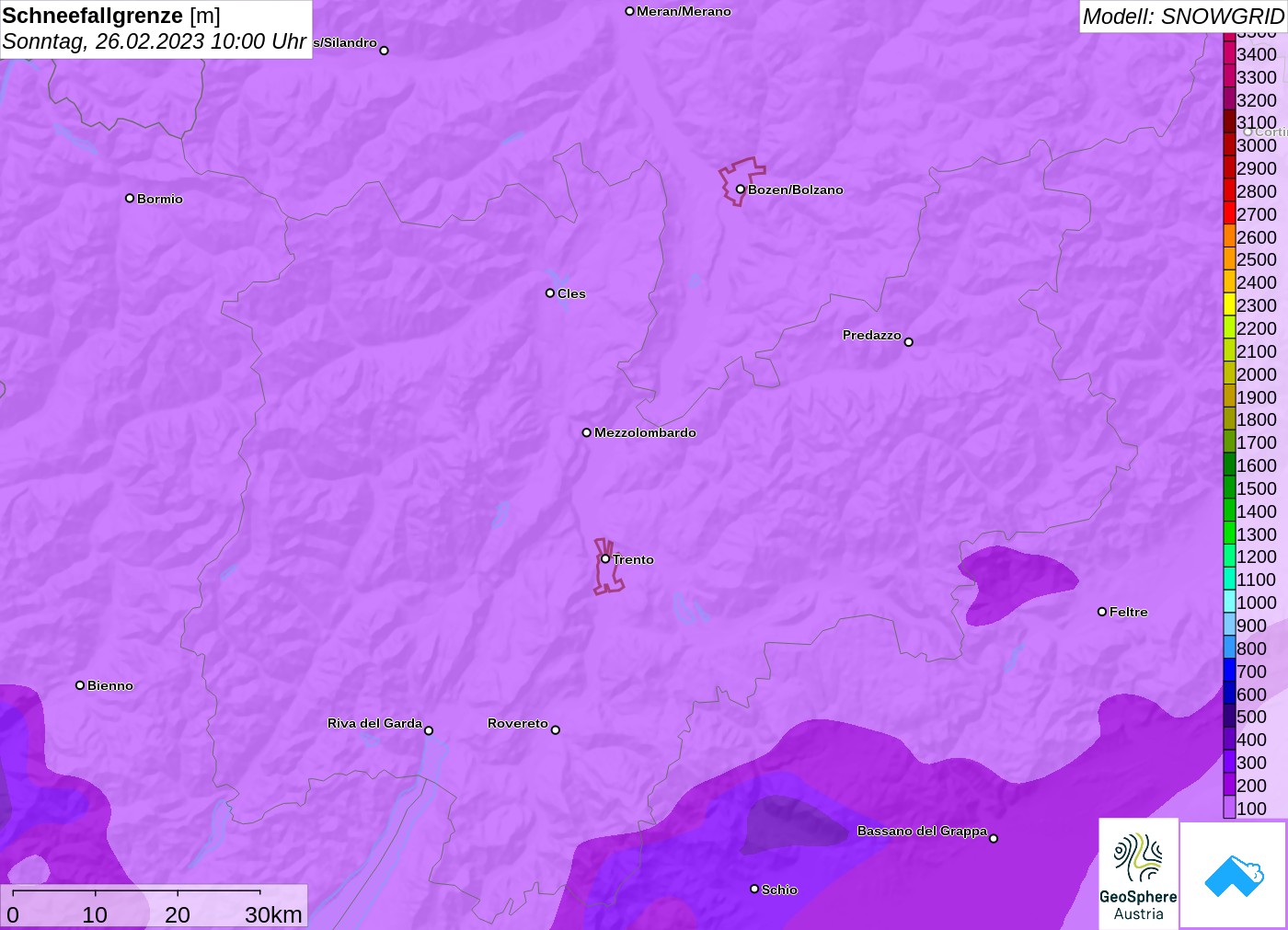Screen dimensions: 1288x930
Task: Click the Mezzolombardo marker dot
Action: point(587,432)
